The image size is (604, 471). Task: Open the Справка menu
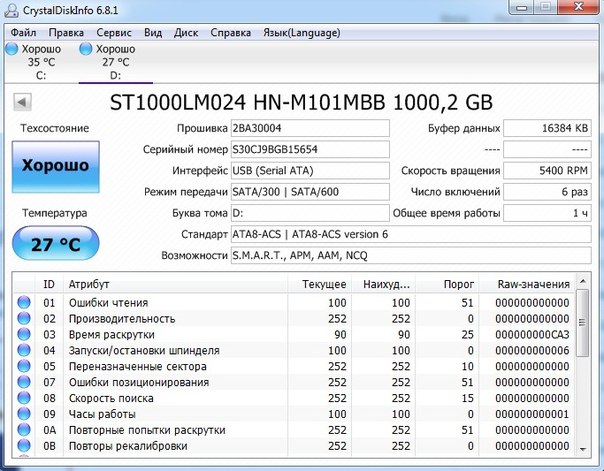pos(231,31)
